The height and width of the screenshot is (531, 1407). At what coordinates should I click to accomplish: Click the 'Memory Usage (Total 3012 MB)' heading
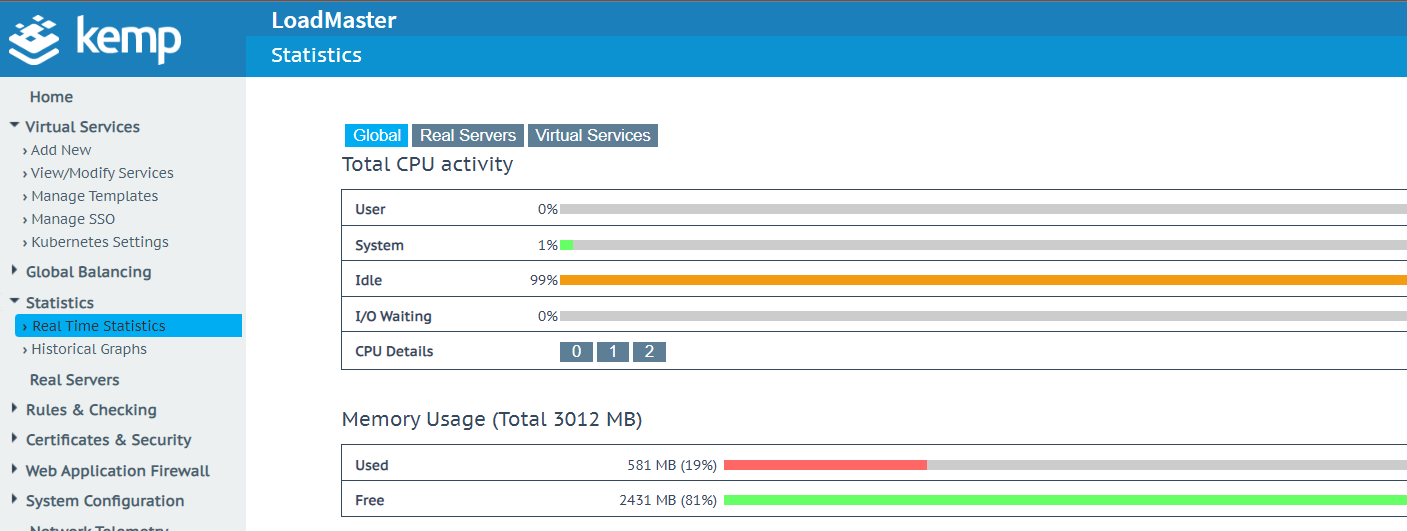point(492,419)
